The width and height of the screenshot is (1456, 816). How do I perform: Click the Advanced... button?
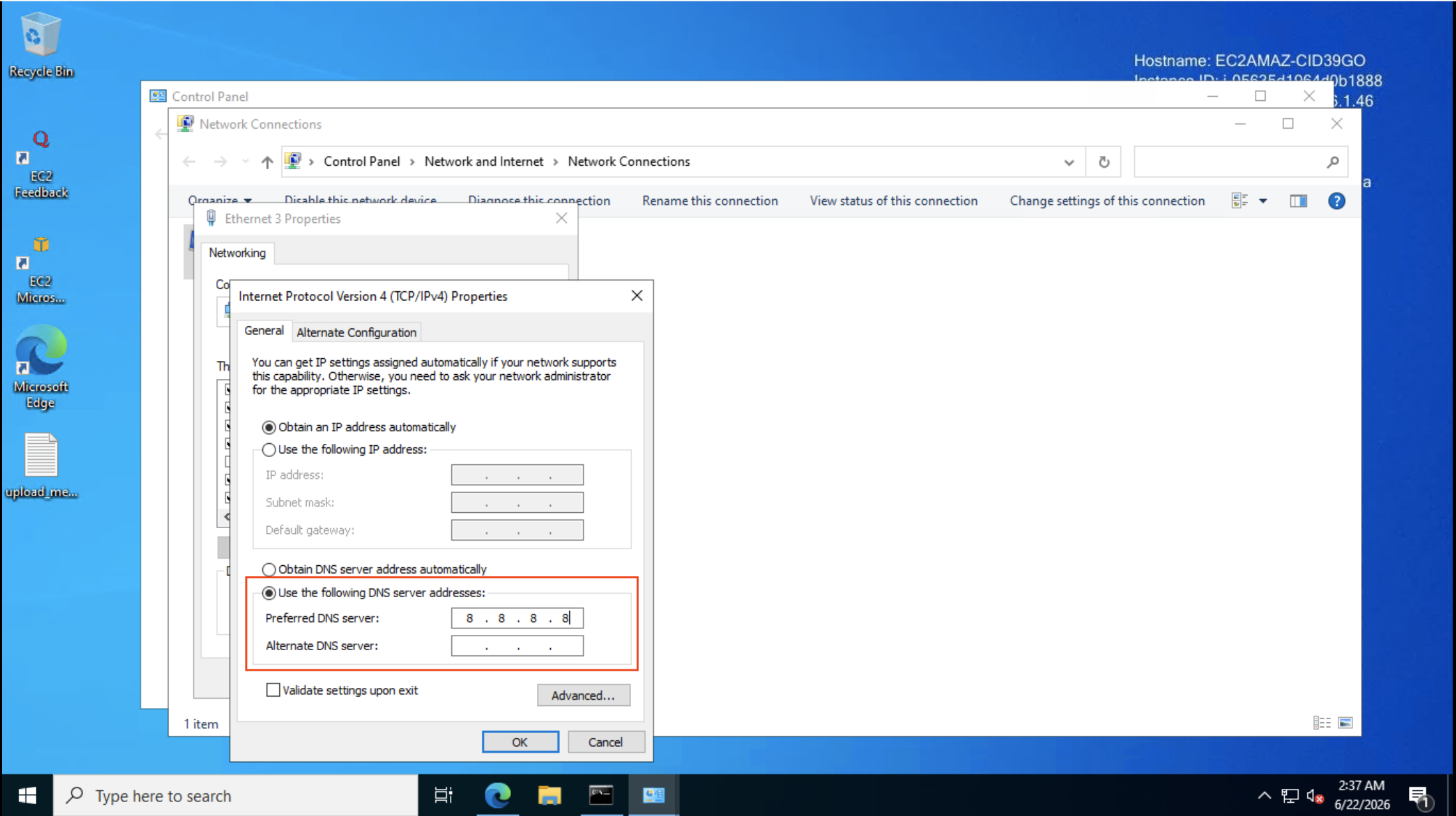click(x=583, y=695)
